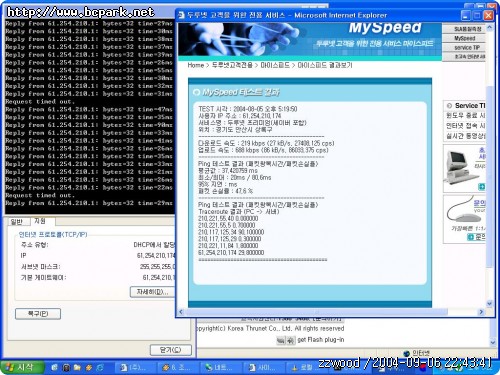Click the topmost sidebar button above MySpeed

pyautogui.click(x=464, y=29)
